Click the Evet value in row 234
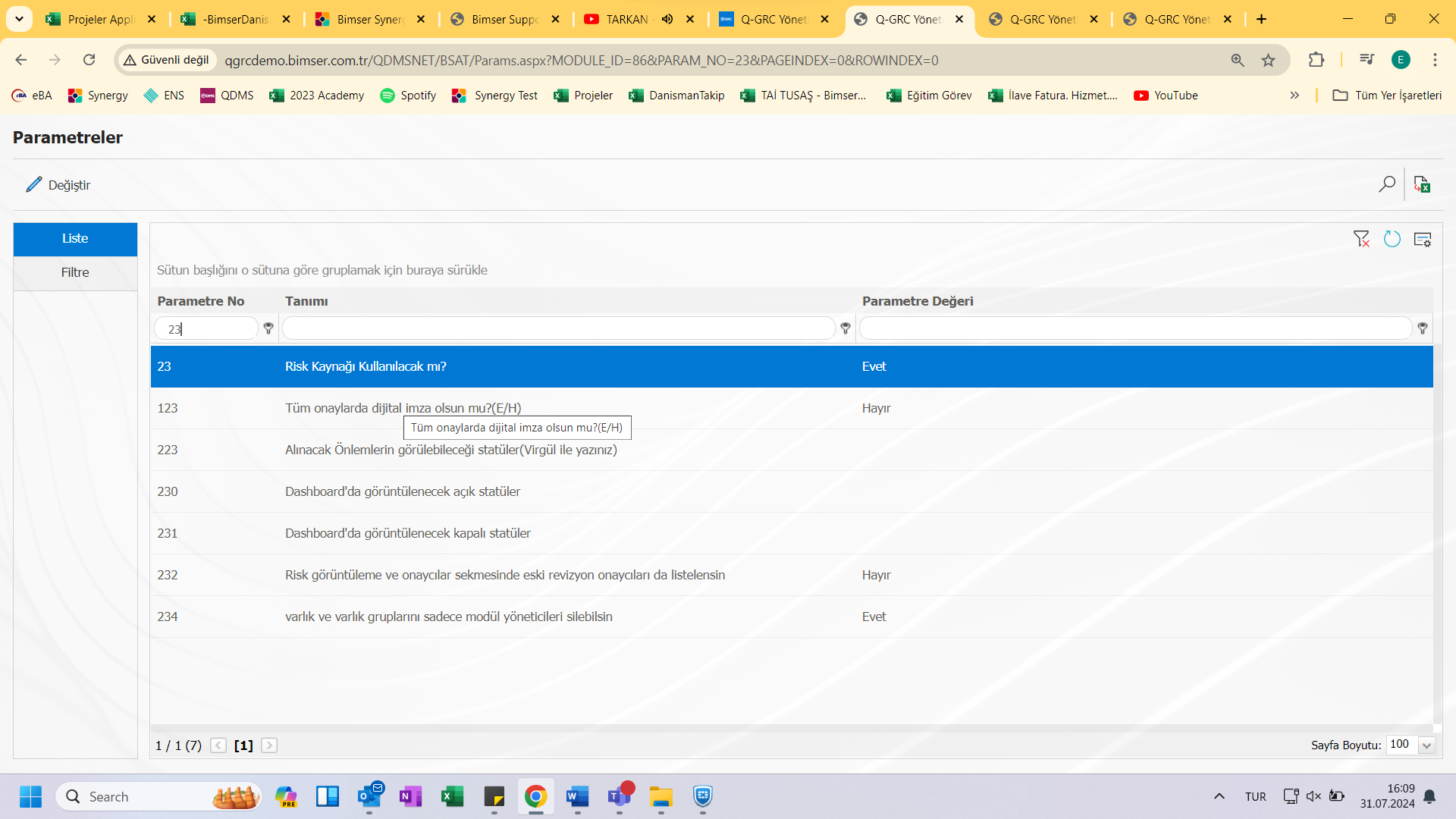The image size is (1456, 819). pyautogui.click(x=874, y=617)
